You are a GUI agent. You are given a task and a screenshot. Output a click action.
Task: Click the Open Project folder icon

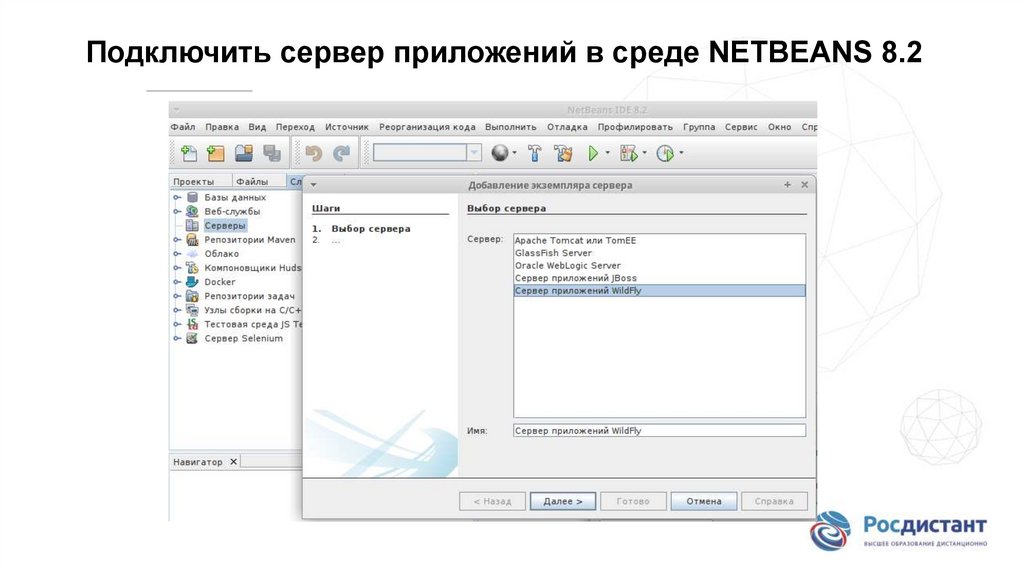[x=244, y=153]
